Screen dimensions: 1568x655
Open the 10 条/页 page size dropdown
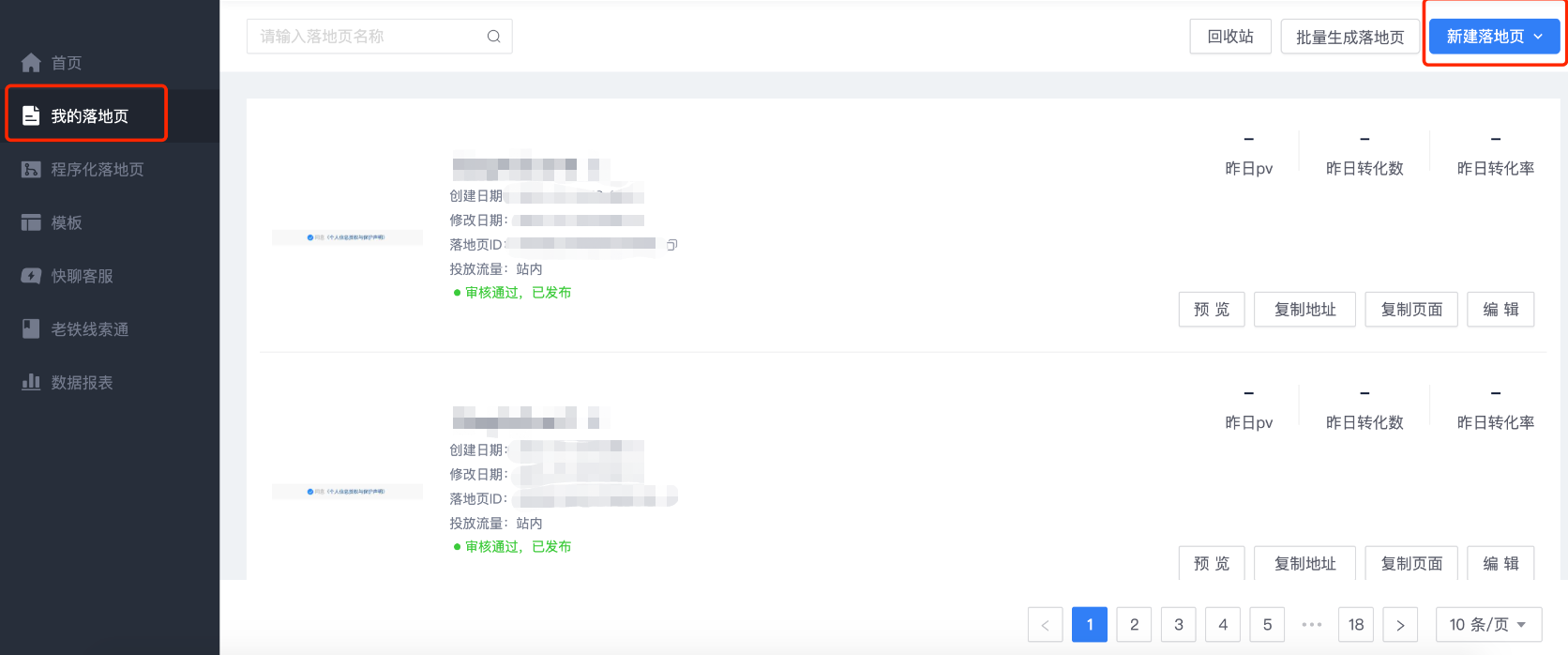coord(1488,625)
